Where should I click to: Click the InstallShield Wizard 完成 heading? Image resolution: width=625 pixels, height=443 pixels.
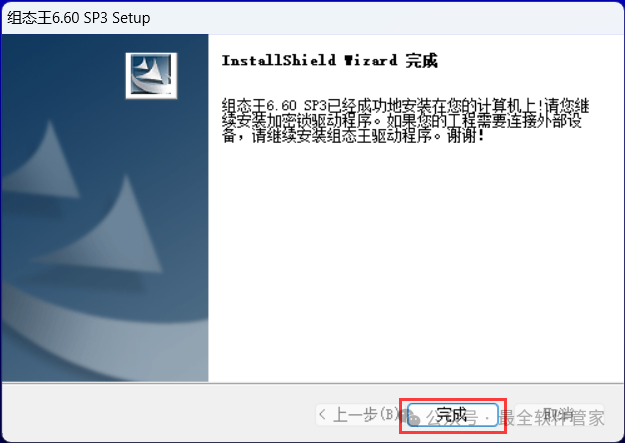[x=330, y=61]
